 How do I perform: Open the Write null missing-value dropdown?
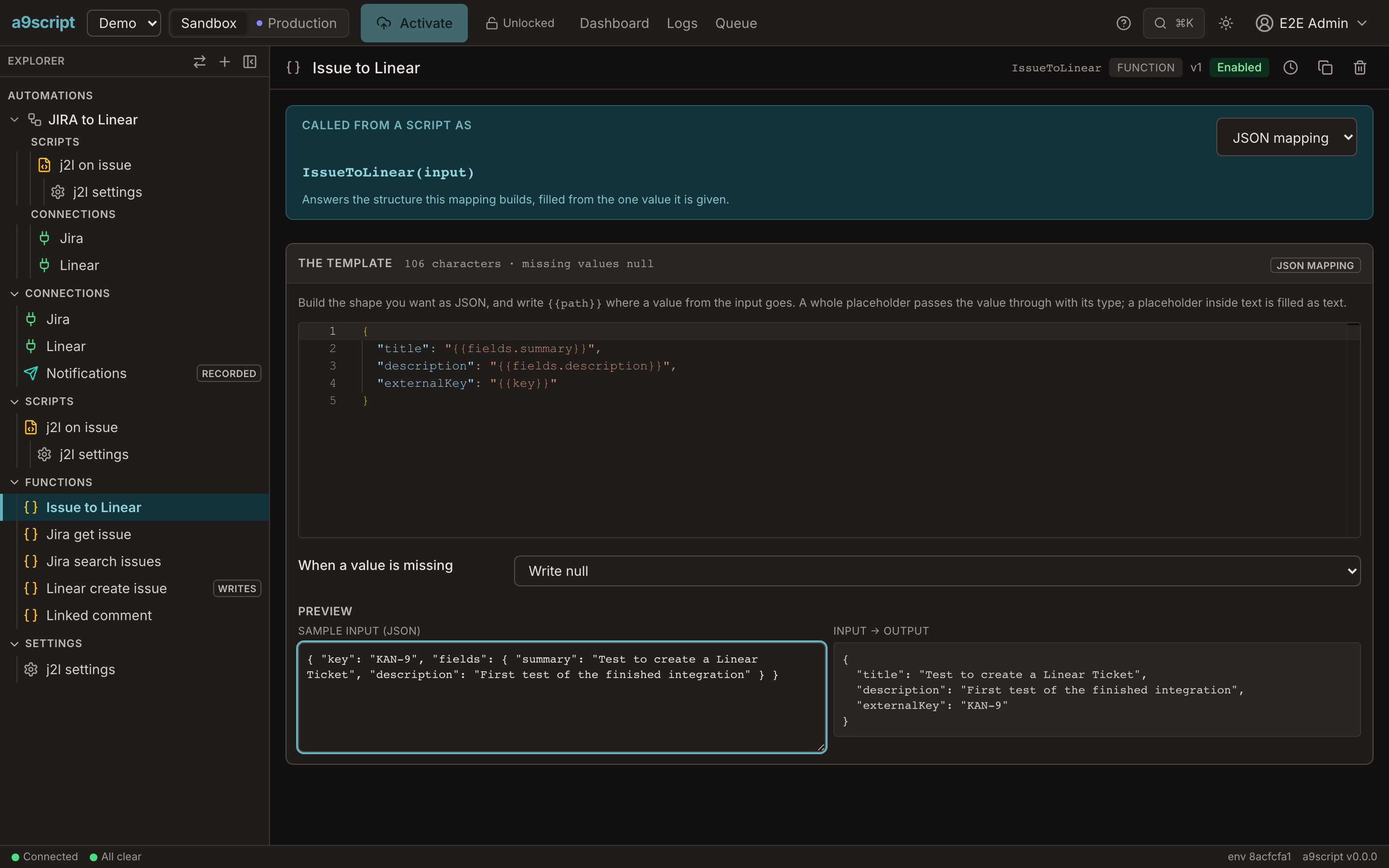(937, 570)
